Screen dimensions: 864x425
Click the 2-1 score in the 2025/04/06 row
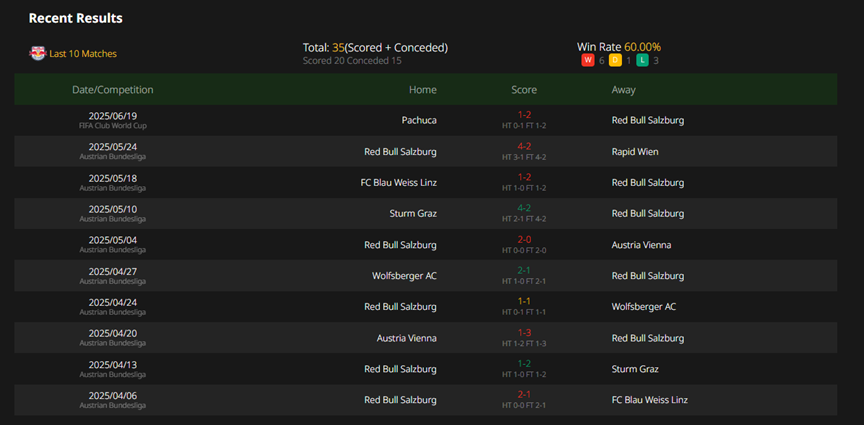coord(523,395)
